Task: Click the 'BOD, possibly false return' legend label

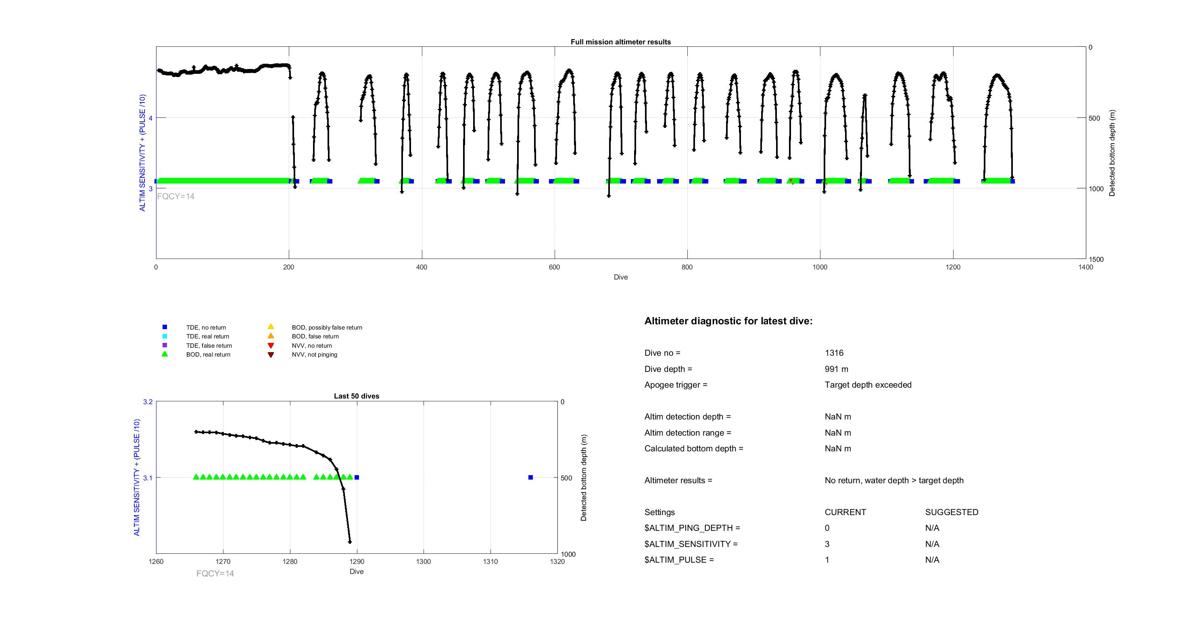Action: click(x=327, y=327)
